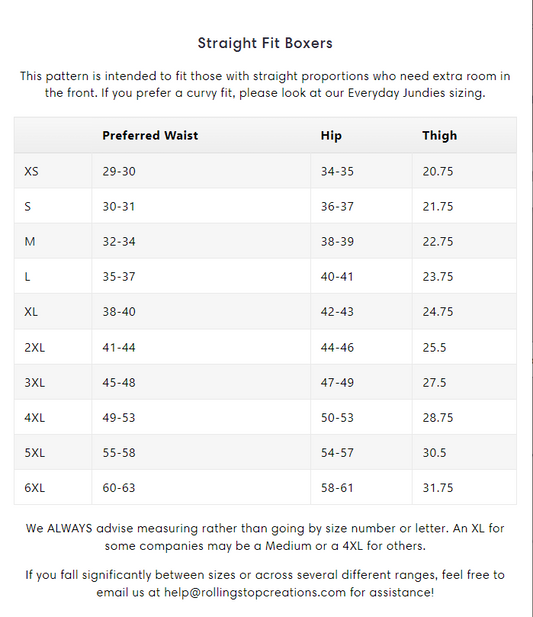This screenshot has height=617, width=533.
Task: Select the Thigh column header
Action: [x=440, y=135]
